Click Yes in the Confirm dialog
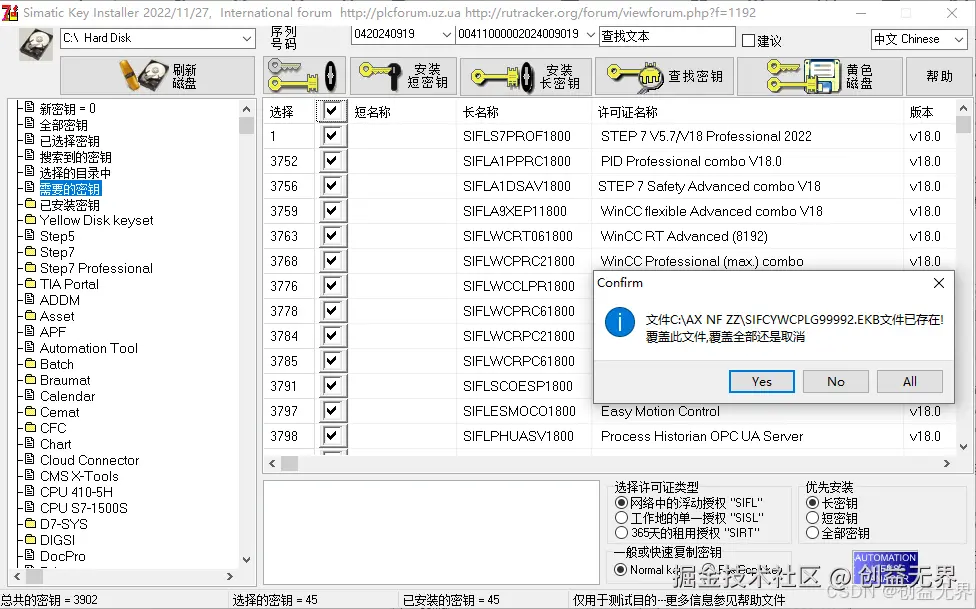The height and width of the screenshot is (609, 976). 761,382
